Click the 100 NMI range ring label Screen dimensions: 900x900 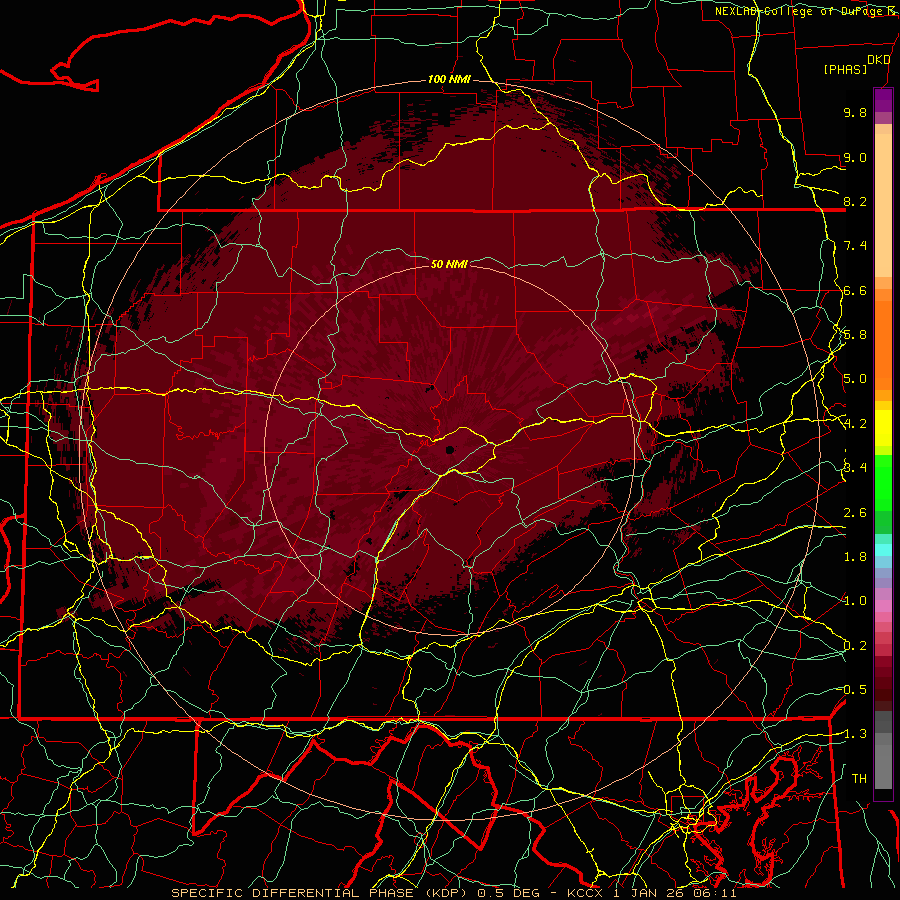pyautogui.click(x=449, y=79)
